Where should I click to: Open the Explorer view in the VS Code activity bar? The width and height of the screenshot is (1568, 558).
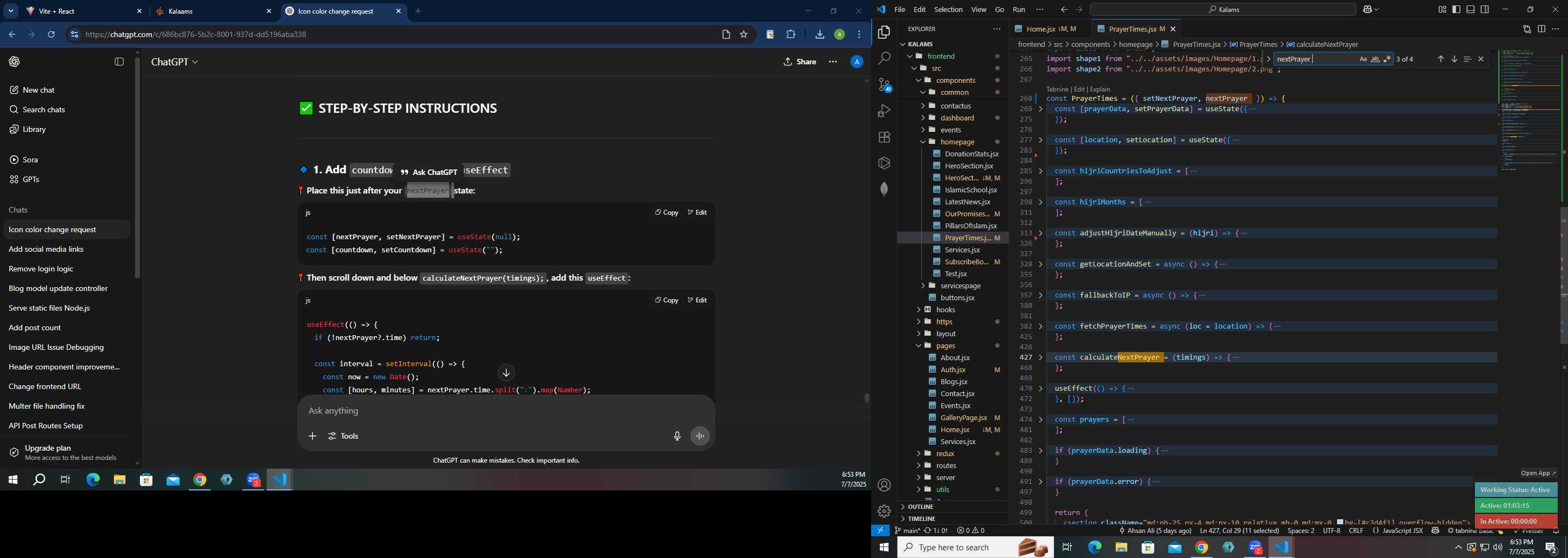(x=884, y=32)
